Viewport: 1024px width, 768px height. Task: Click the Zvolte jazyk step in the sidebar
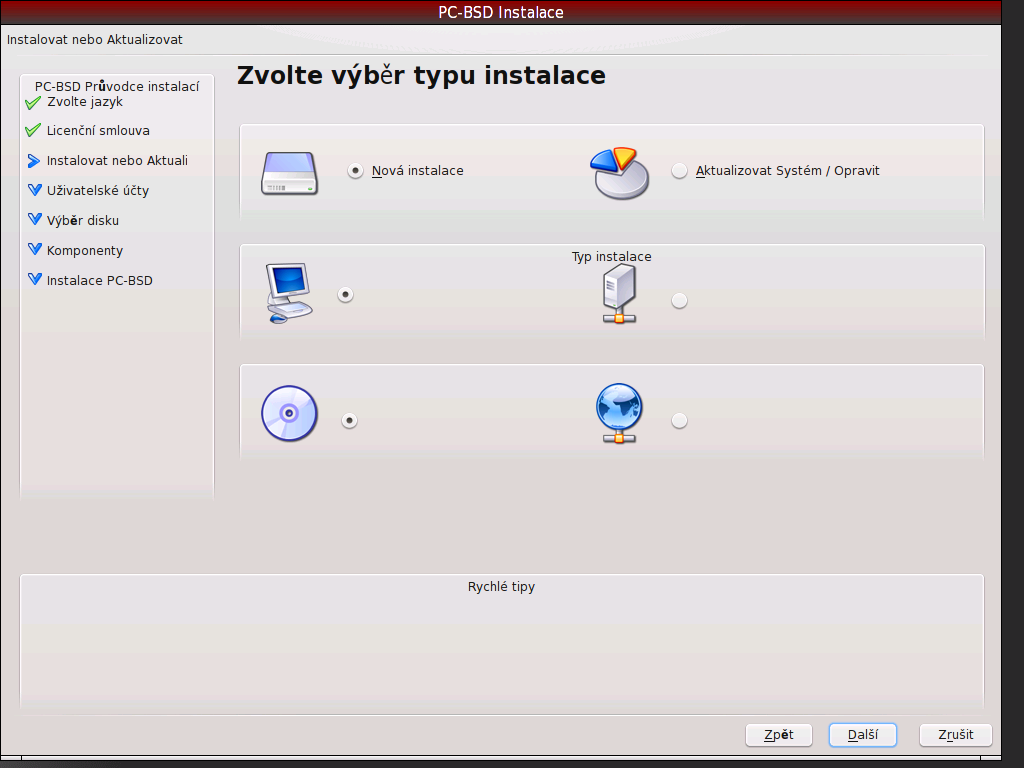(85, 102)
